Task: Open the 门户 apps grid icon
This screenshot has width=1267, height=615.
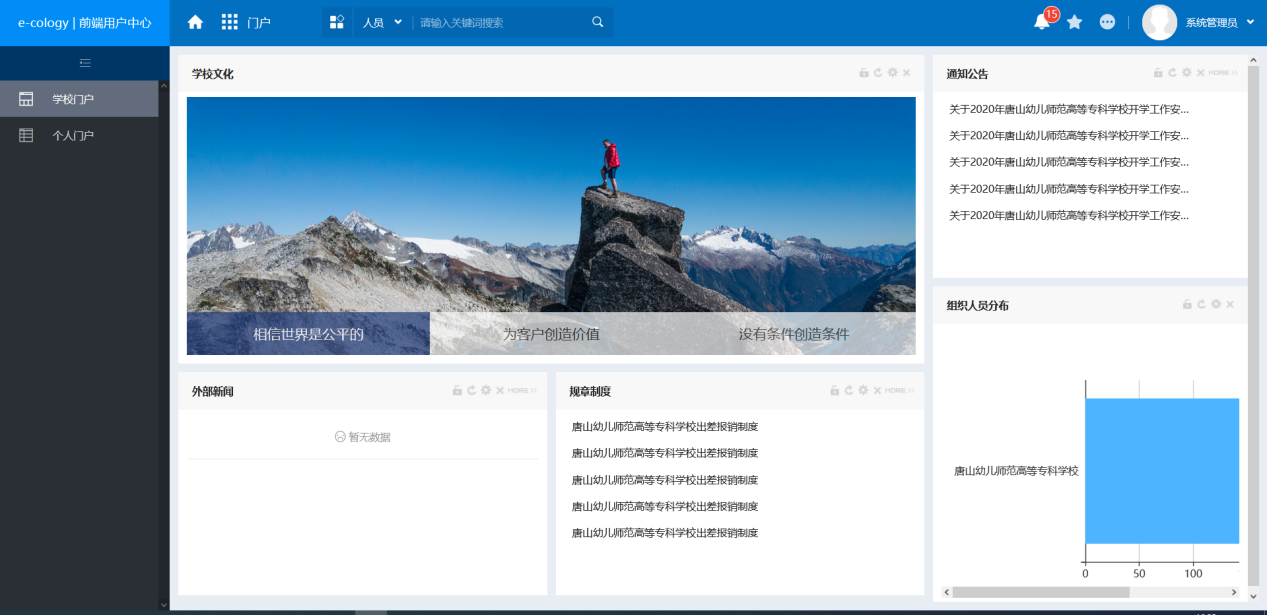Action: coord(230,22)
